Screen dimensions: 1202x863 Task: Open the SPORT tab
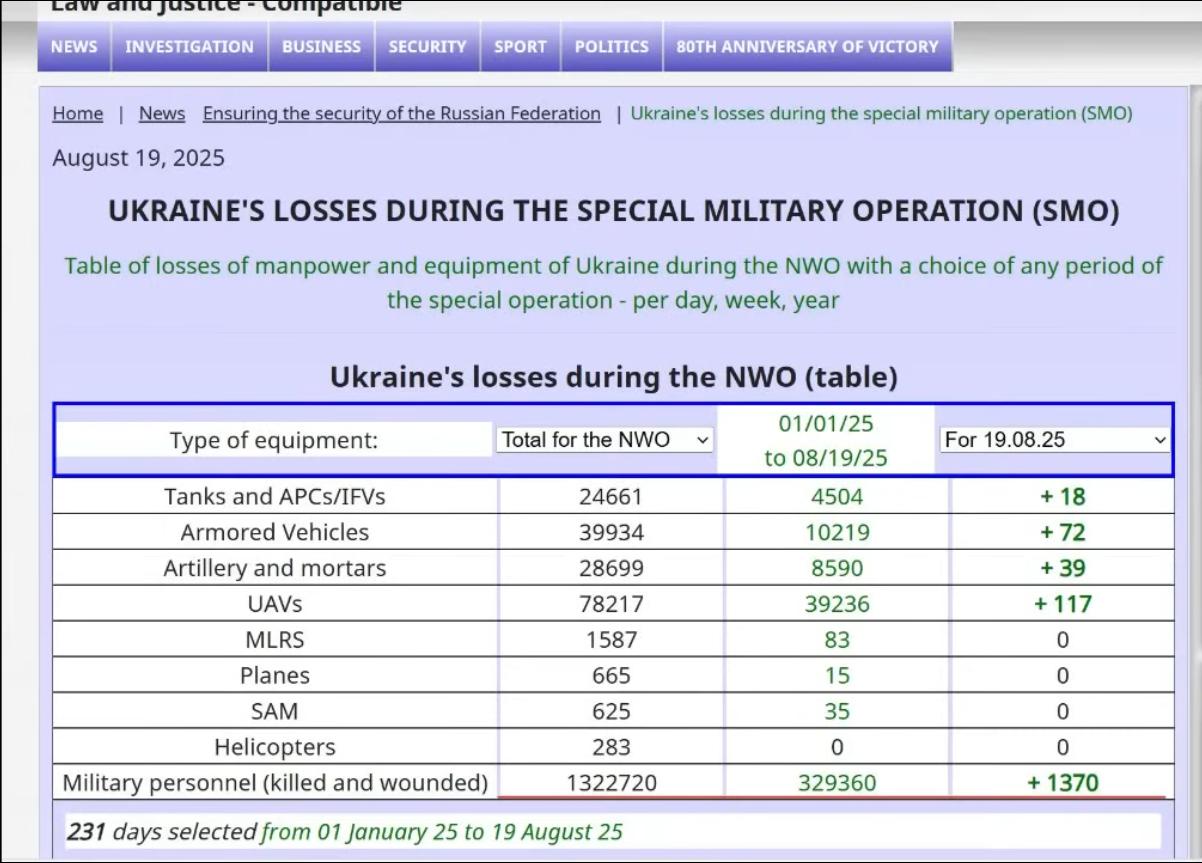[x=520, y=47]
